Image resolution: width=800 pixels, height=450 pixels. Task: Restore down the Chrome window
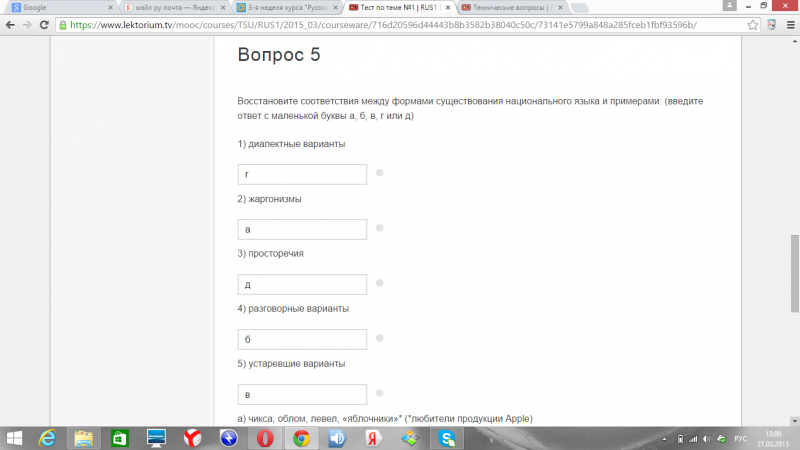[764, 6]
